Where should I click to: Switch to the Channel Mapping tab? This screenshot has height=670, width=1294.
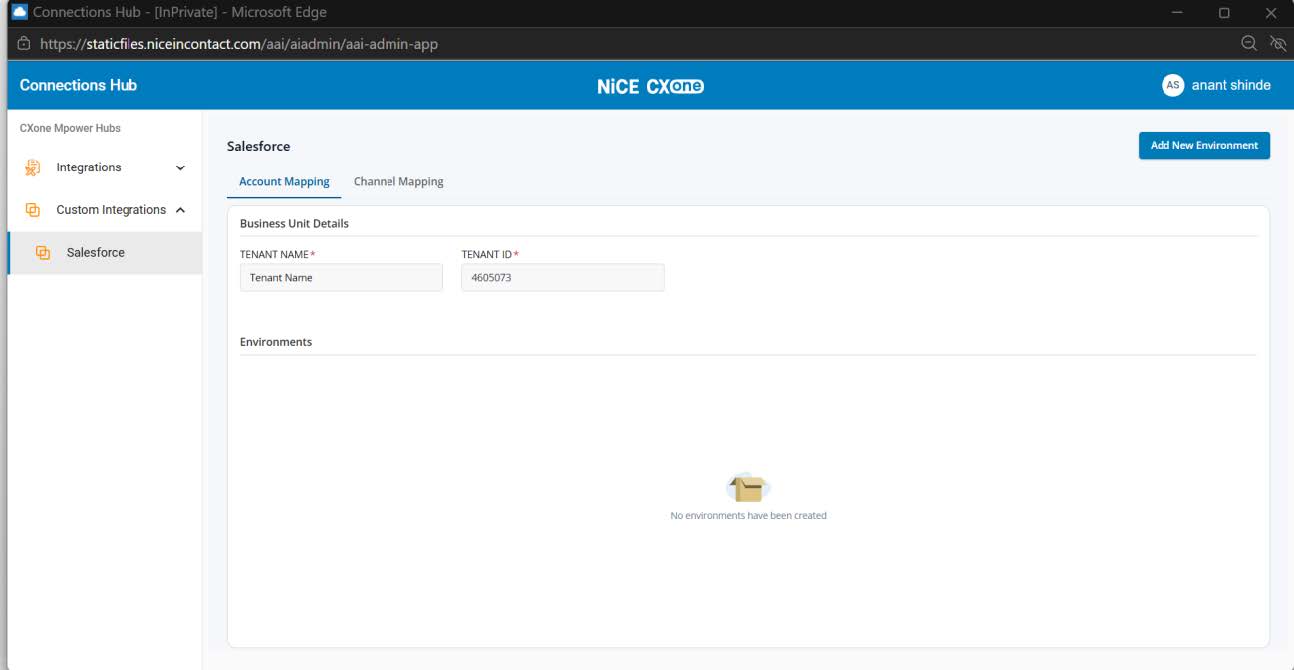pos(399,182)
